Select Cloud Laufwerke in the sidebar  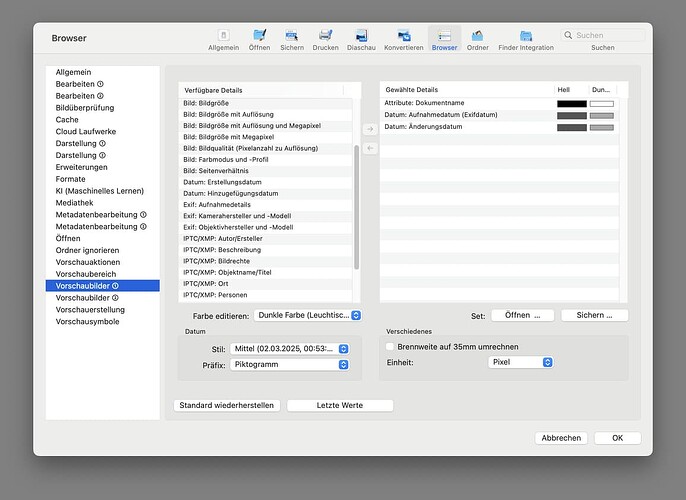pos(102,131)
